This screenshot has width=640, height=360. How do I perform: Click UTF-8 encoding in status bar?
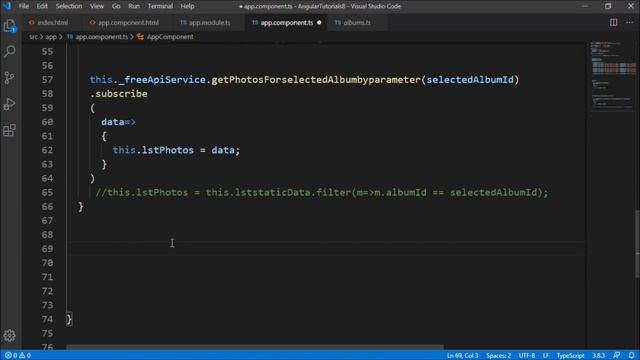(x=527, y=356)
